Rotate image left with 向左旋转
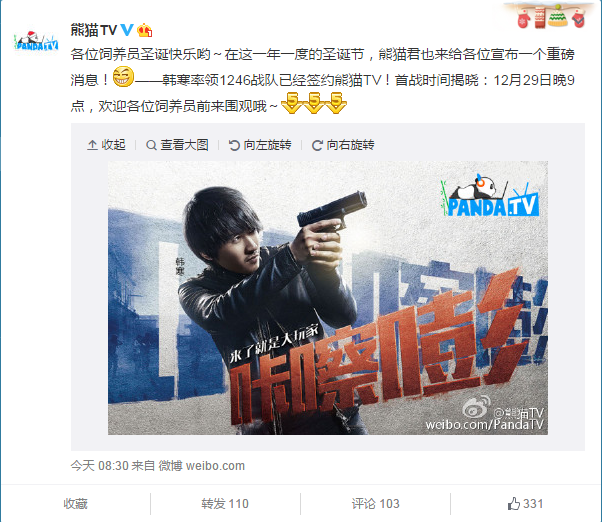The width and height of the screenshot is (602, 522). tap(260, 145)
